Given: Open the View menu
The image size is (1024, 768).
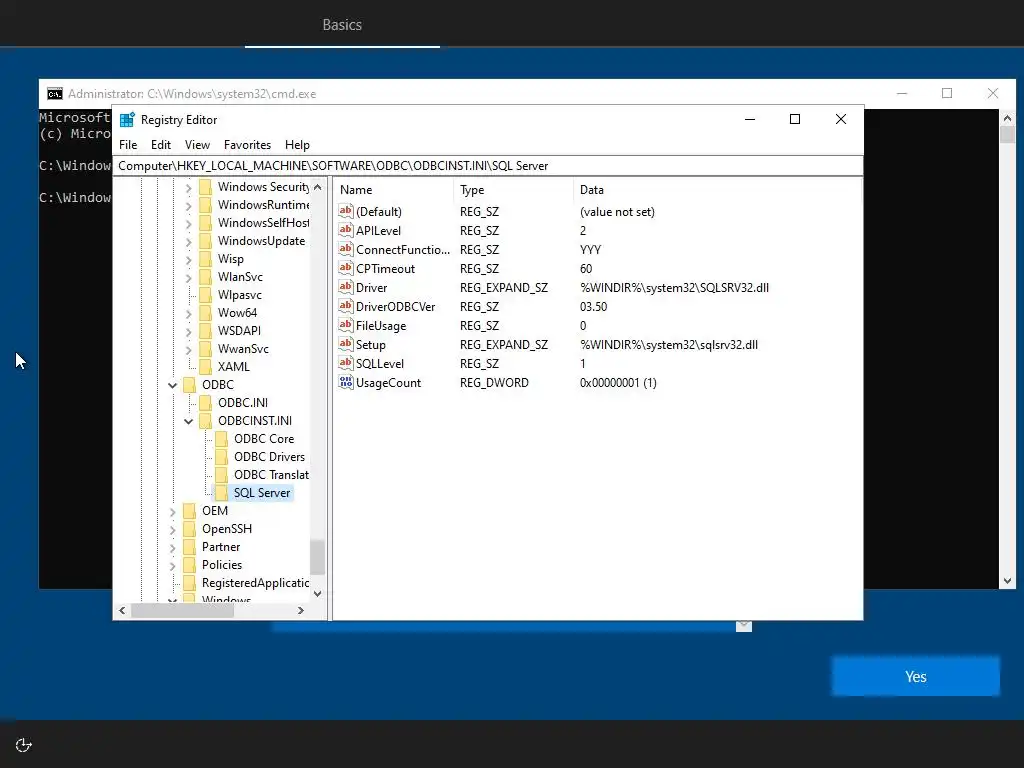Looking at the screenshot, I should tap(197, 145).
